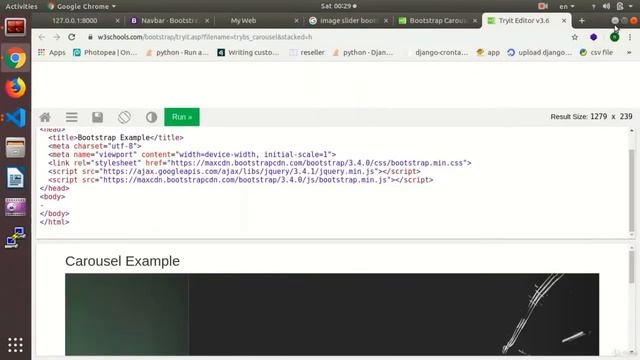Open the Writing custo... bookmark
Image resolution: width=640 pixels, height=360 pixels.
(x=248, y=53)
